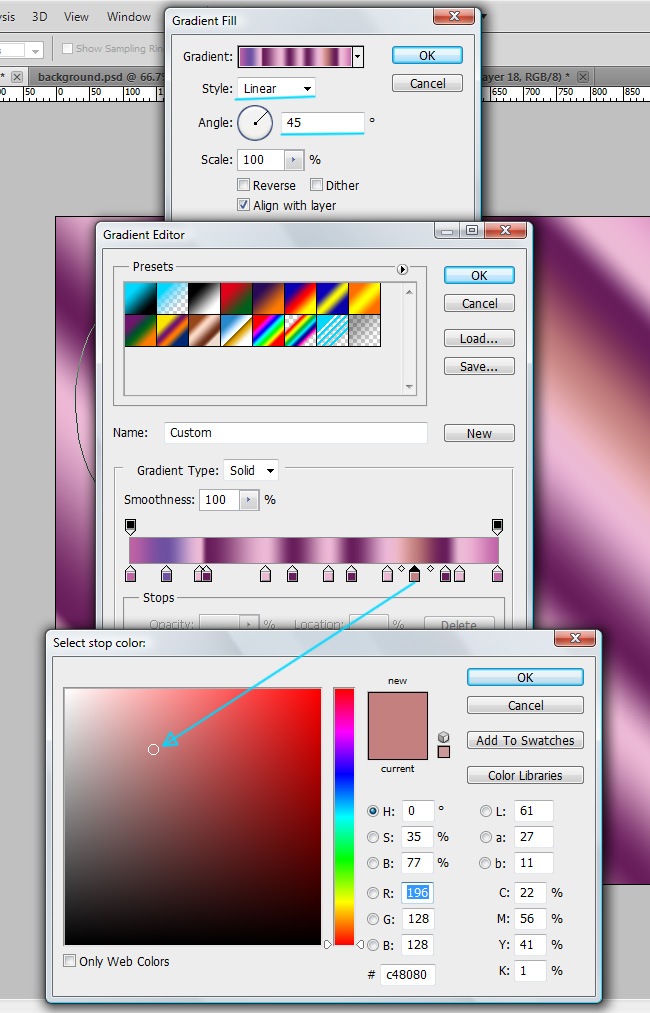Pick the transparent cyan stripes preset
This screenshot has width=650, height=1013.
pos(332,330)
